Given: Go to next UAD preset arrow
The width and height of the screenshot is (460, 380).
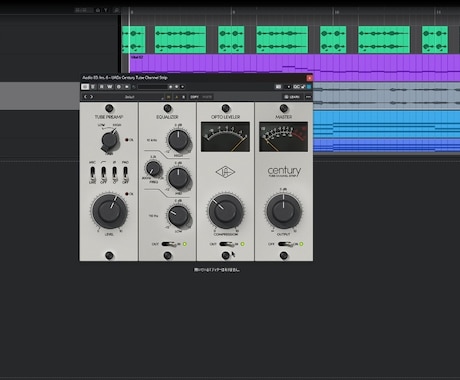Looking at the screenshot, I should [91, 97].
